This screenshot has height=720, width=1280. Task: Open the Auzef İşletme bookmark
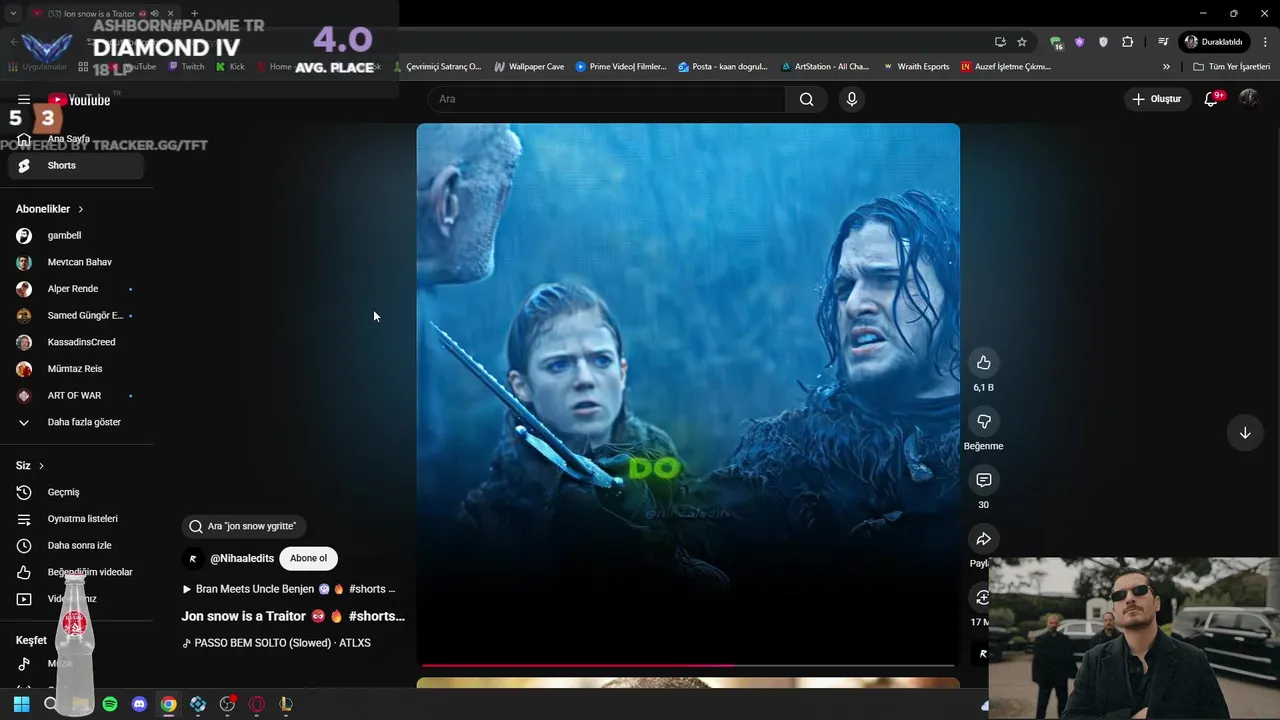click(1006, 67)
